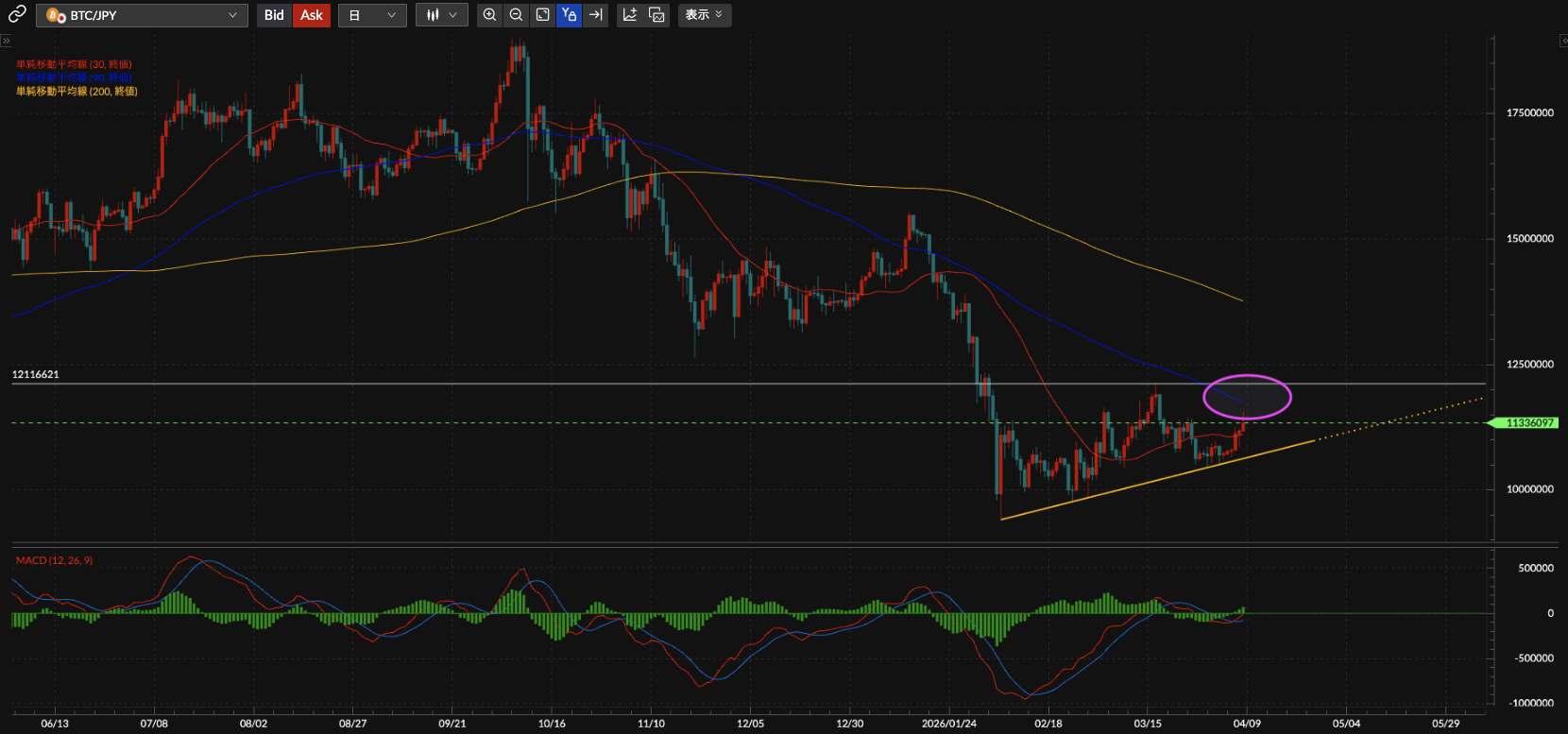Open the 表示 display menu
Screen dimensions: 1568x734
[704, 15]
